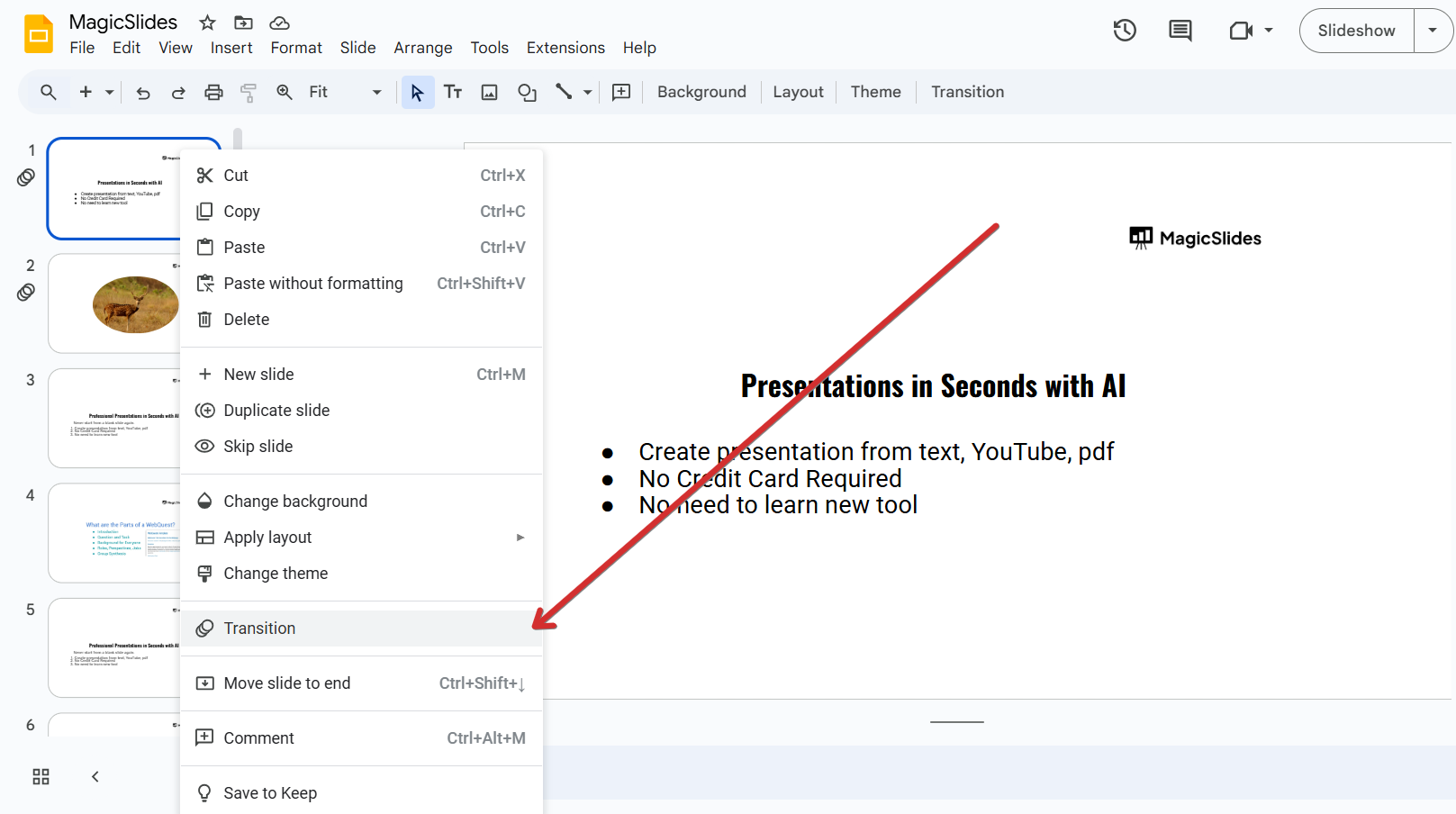Select Duplicate slide
Screen dimensions: 1456x814
(x=361, y=411)
